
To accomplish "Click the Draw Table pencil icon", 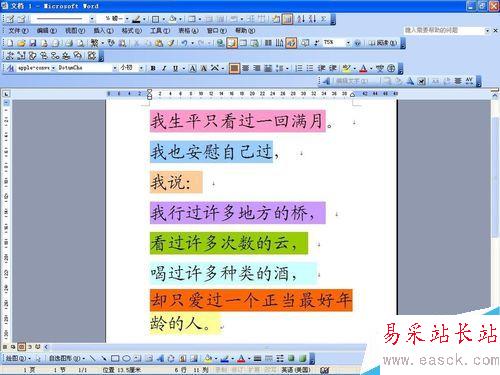I will click(x=10, y=19).
